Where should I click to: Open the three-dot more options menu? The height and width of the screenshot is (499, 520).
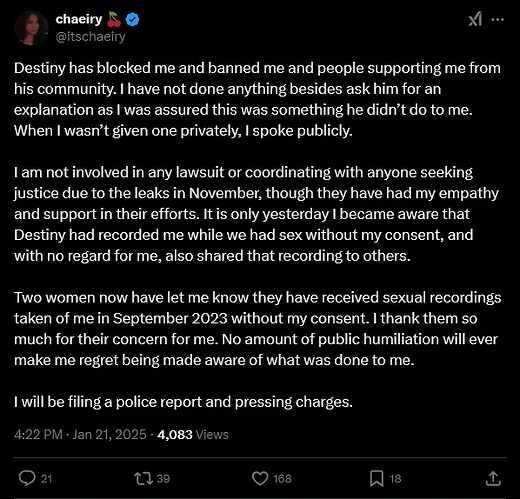point(498,19)
